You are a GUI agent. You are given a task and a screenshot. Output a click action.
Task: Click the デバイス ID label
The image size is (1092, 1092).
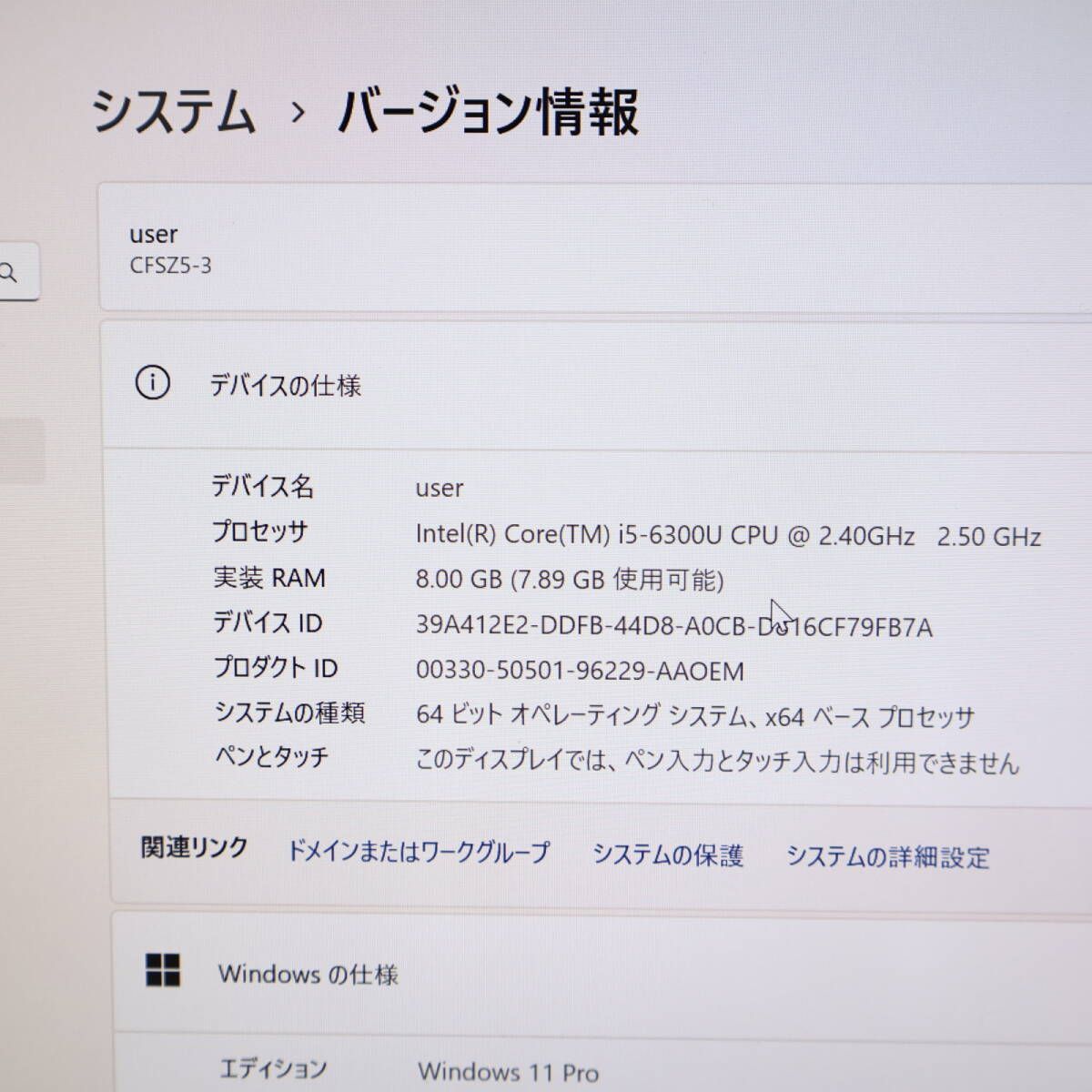click(x=268, y=622)
